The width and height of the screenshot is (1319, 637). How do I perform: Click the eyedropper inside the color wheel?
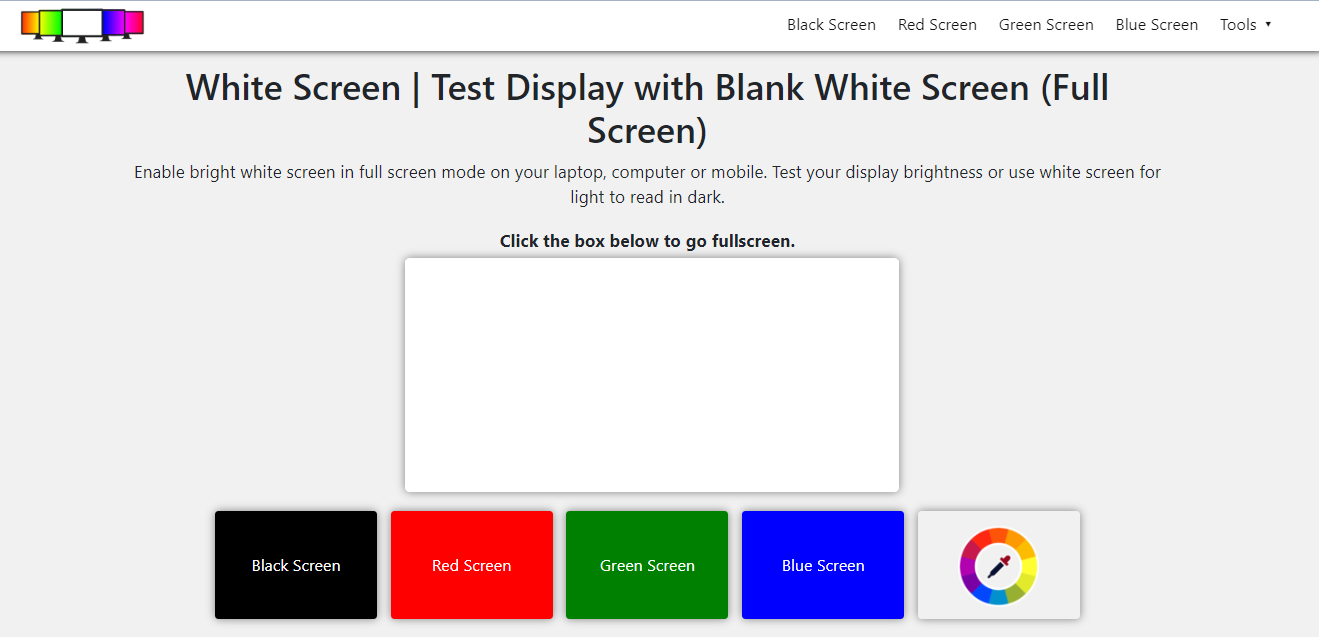(998, 565)
